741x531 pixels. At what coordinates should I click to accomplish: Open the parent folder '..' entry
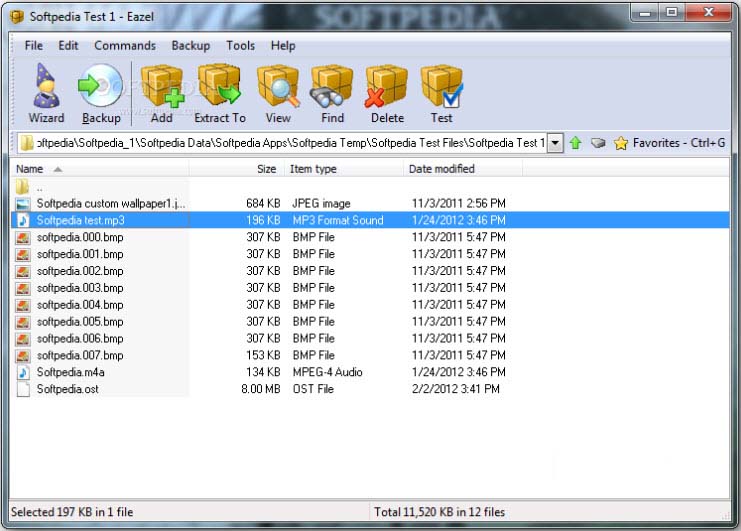coord(40,187)
